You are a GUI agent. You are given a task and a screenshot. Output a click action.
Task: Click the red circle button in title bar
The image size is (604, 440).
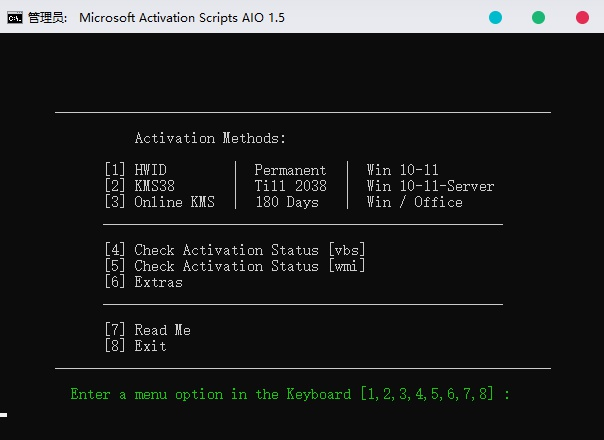[582, 17]
